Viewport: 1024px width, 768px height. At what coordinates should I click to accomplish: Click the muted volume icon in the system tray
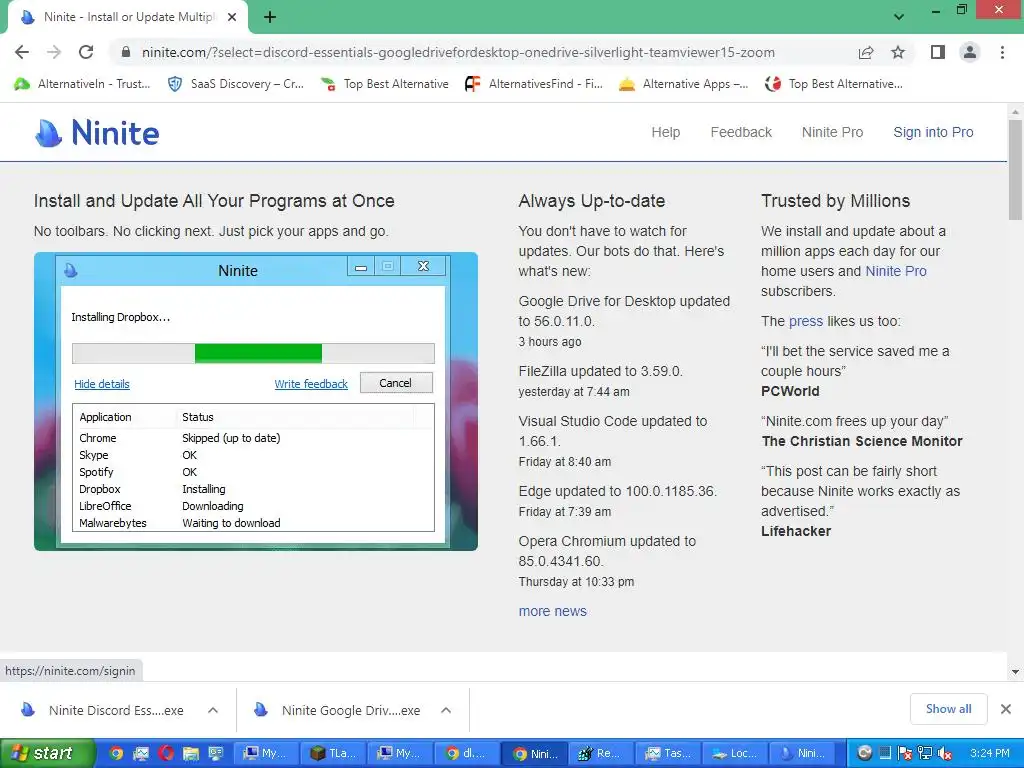(x=945, y=754)
